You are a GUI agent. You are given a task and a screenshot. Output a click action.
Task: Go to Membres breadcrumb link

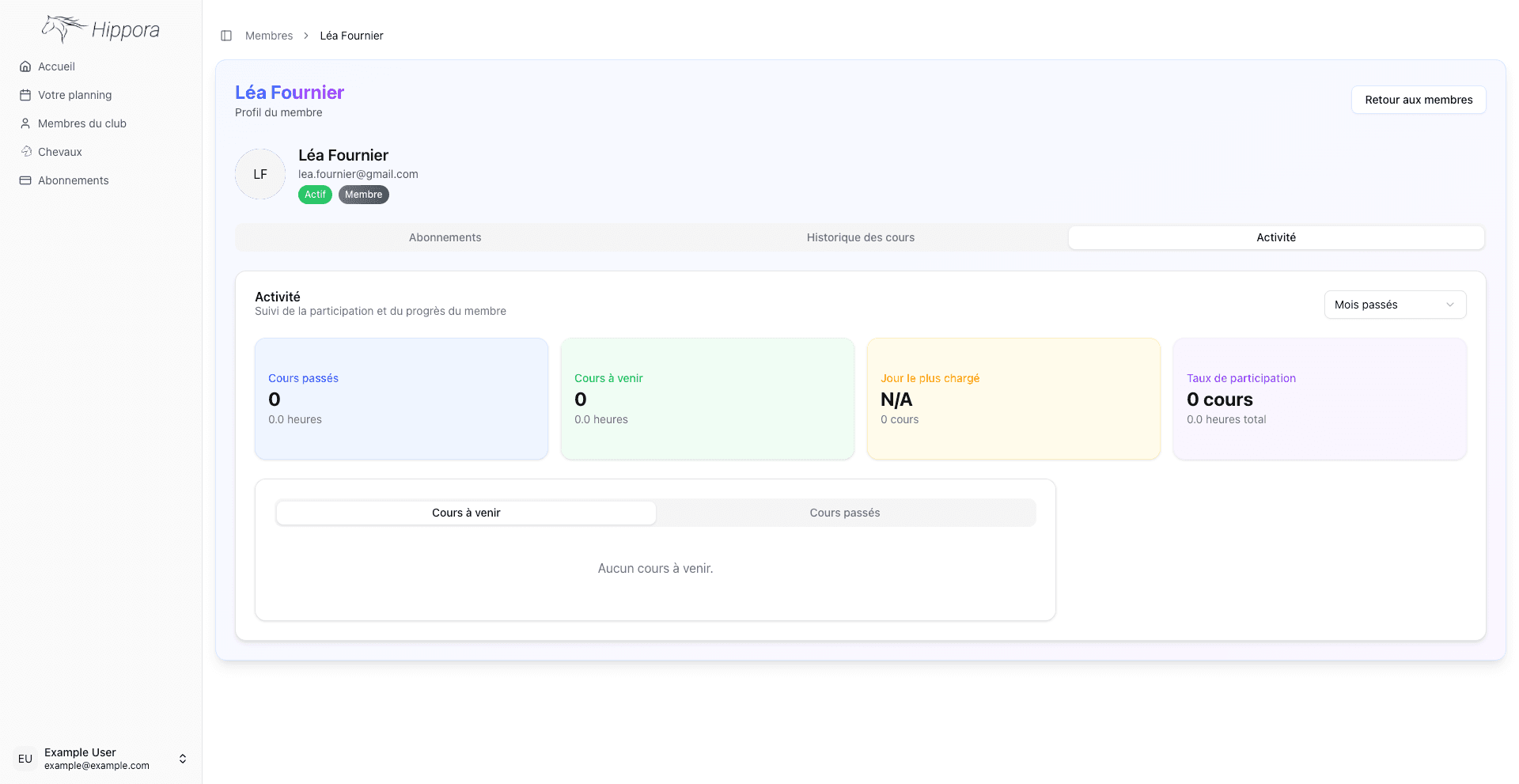(x=269, y=36)
